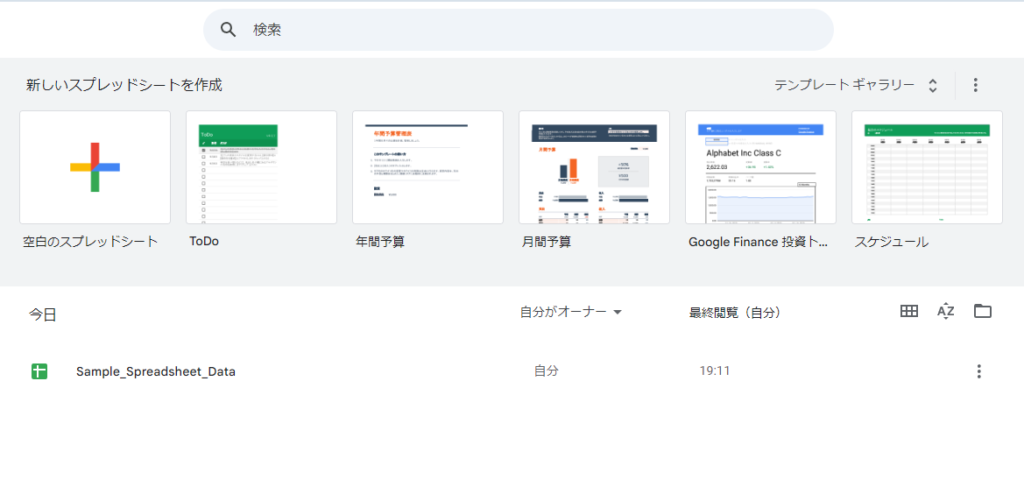Select the スケジュール template
Screen dimensions: 1024x494
[x=927, y=167]
